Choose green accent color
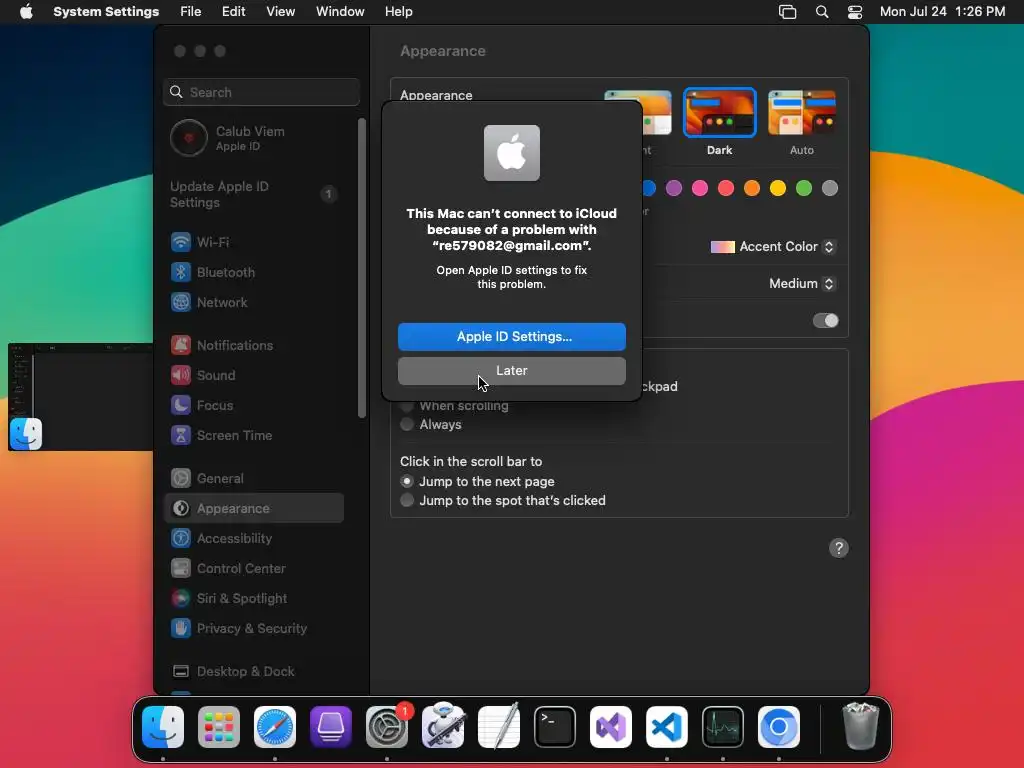 tap(804, 188)
